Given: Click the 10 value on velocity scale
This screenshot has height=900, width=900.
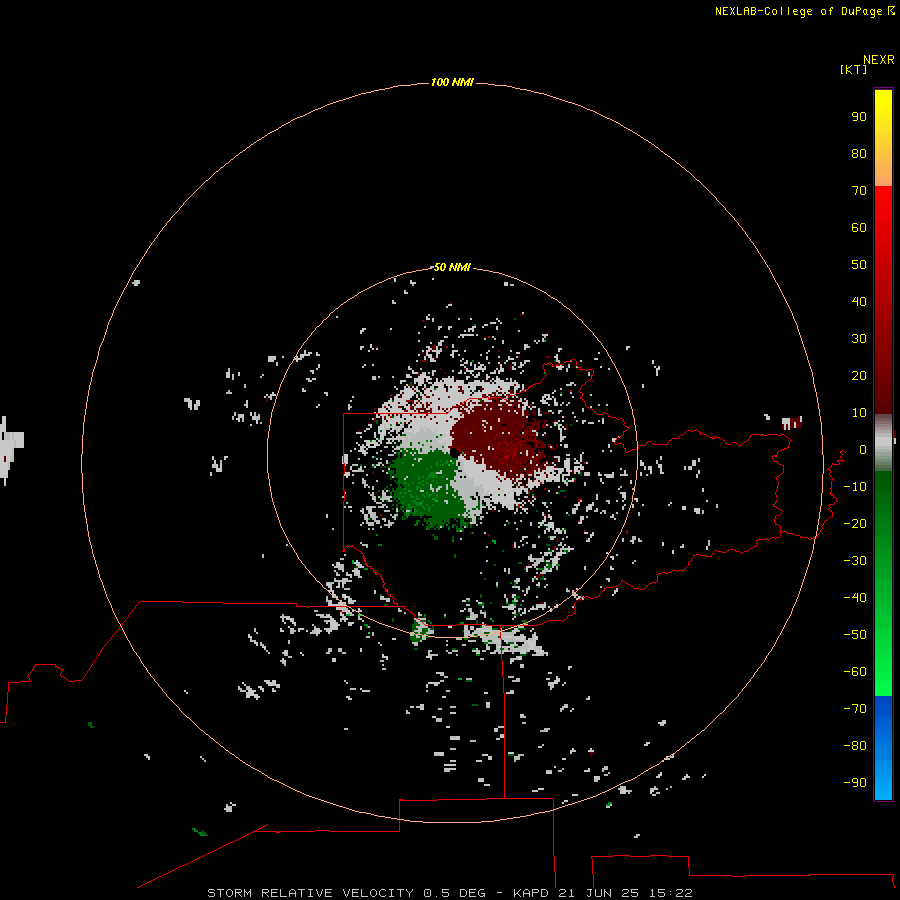Looking at the screenshot, I should [859, 413].
